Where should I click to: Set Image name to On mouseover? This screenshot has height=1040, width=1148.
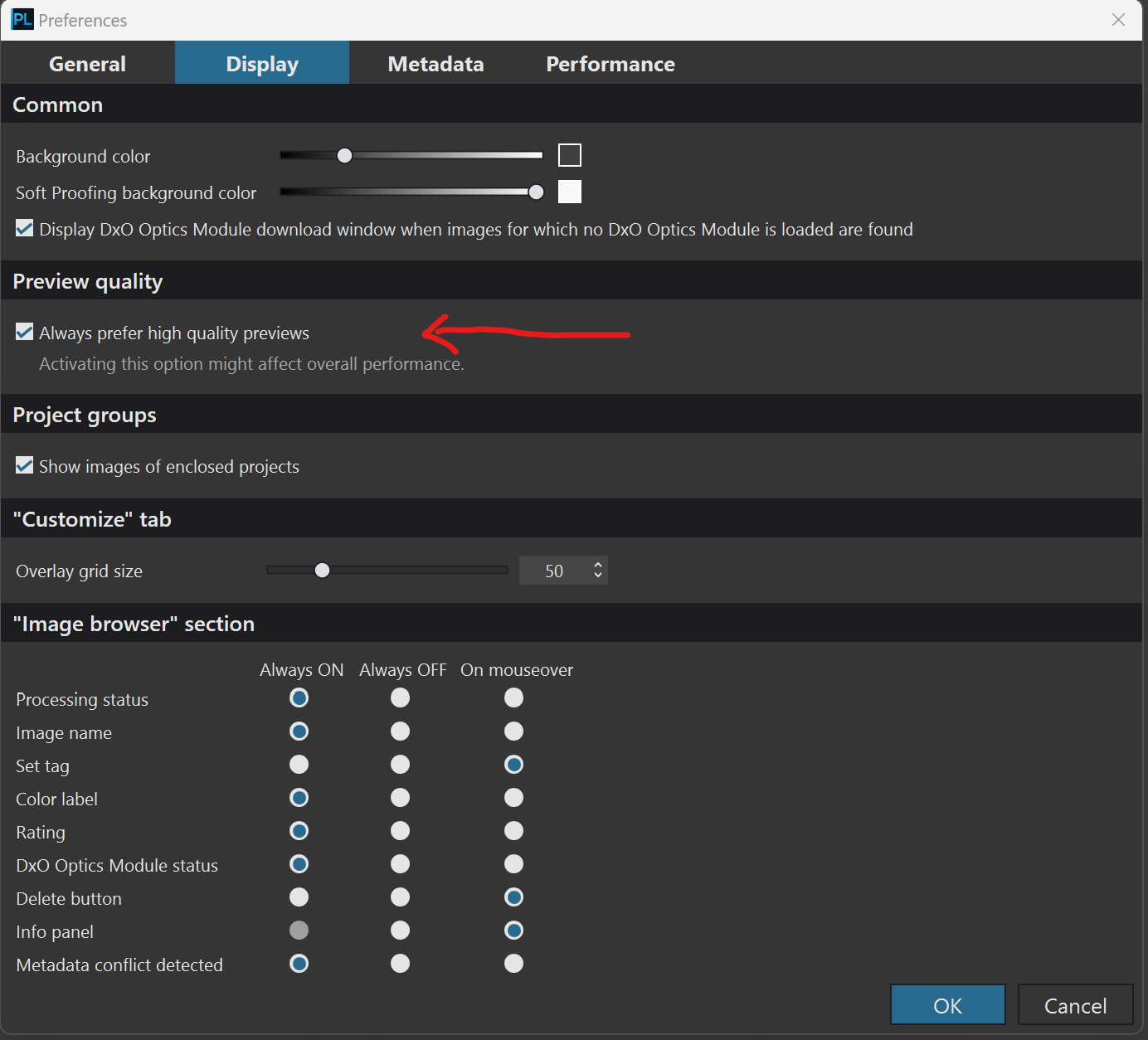[514, 731]
